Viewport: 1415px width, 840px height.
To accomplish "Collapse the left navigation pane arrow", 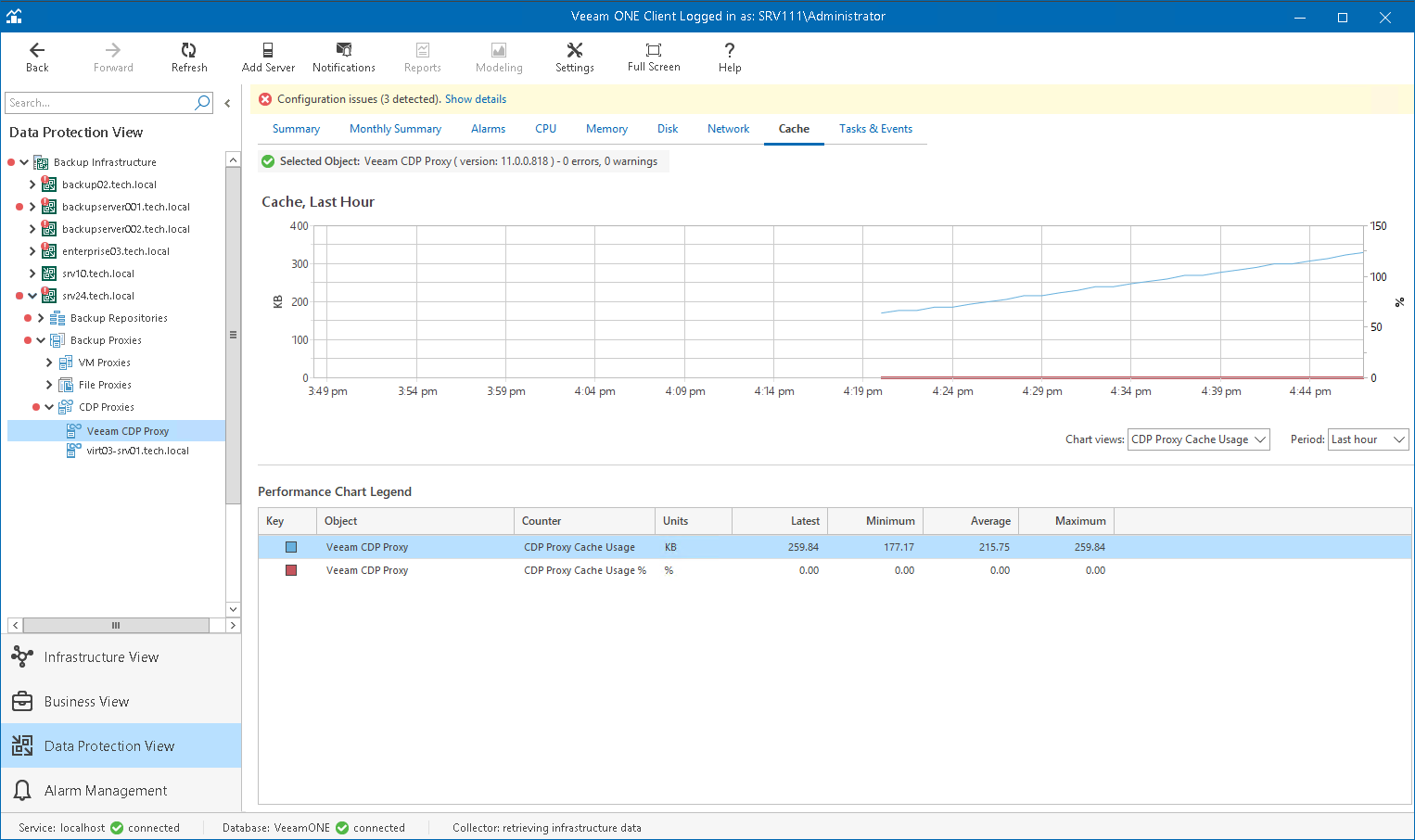I will (227, 103).
